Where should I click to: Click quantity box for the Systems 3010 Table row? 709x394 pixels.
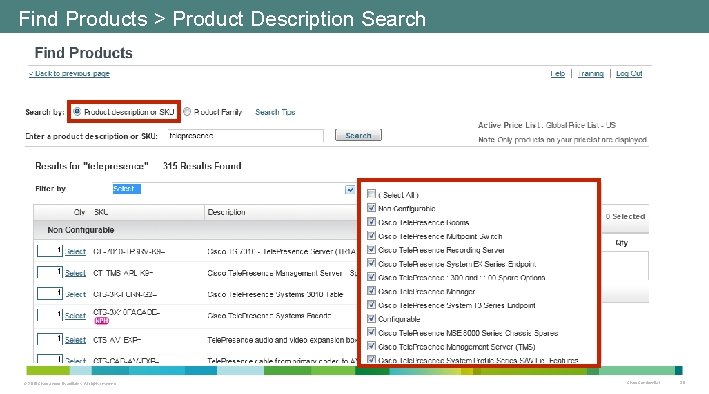pyautogui.click(x=50, y=294)
